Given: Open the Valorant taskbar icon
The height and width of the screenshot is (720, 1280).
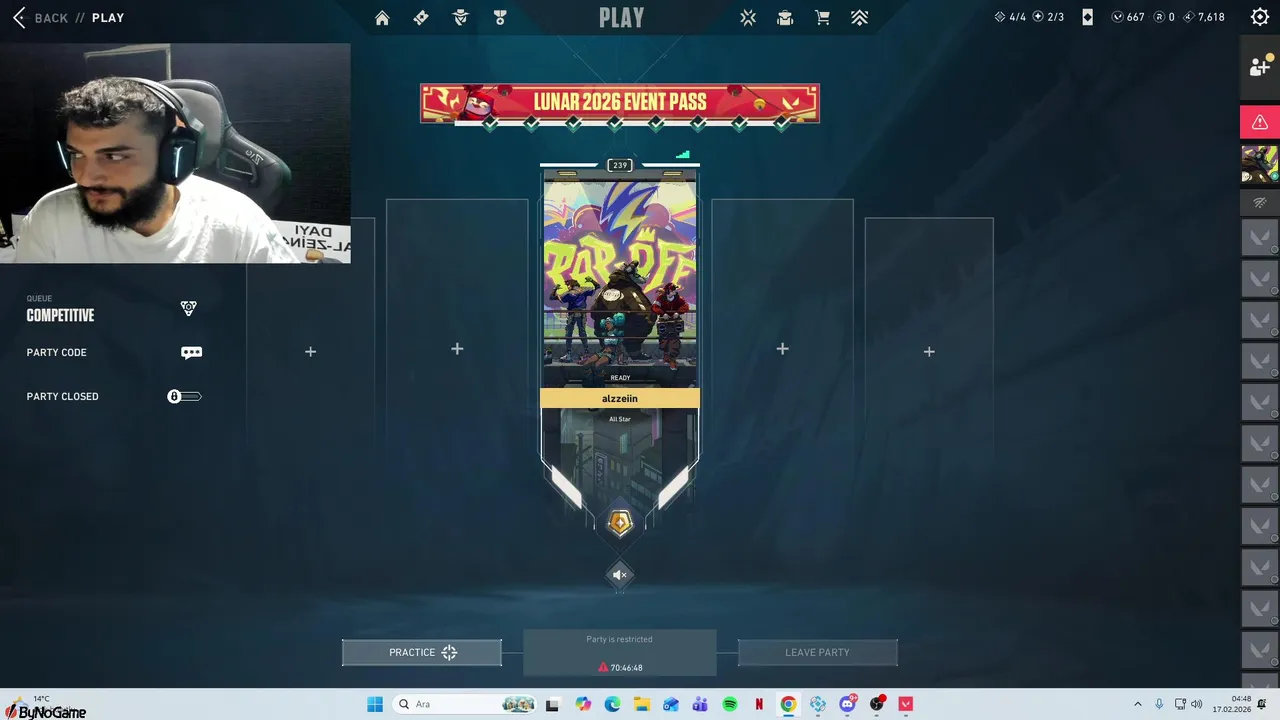Looking at the screenshot, I should (906, 704).
